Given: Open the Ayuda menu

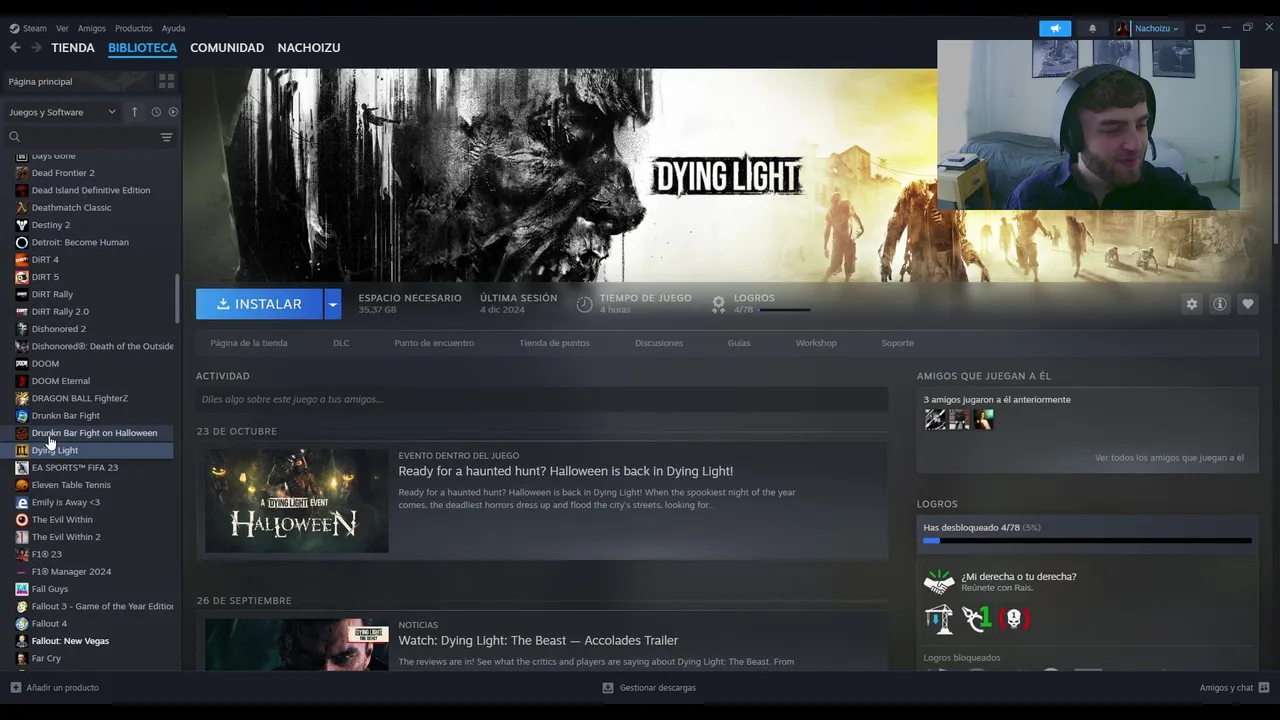Looking at the screenshot, I should tap(173, 28).
